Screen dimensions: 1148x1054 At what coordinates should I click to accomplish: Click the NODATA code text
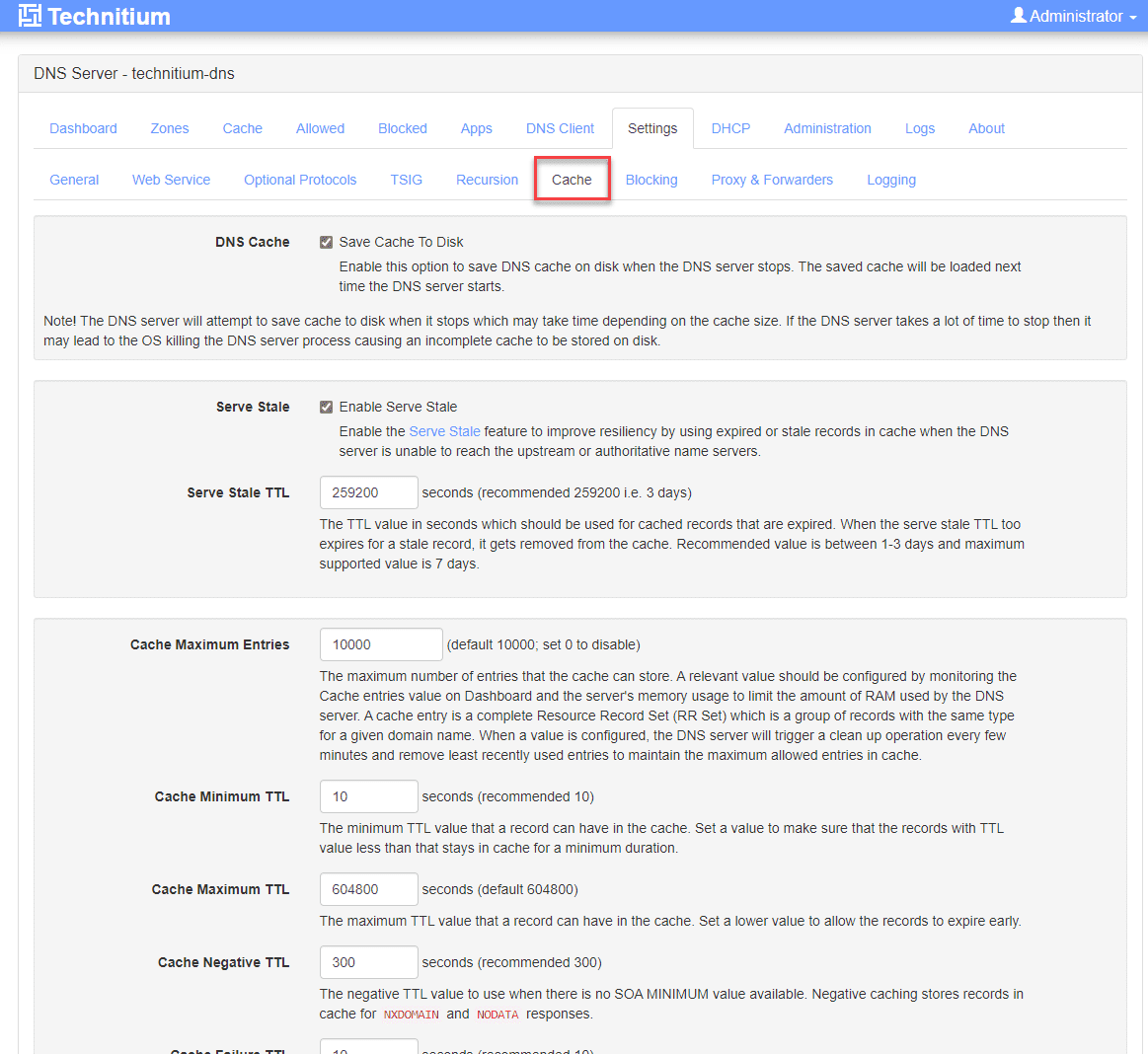[x=497, y=1015]
